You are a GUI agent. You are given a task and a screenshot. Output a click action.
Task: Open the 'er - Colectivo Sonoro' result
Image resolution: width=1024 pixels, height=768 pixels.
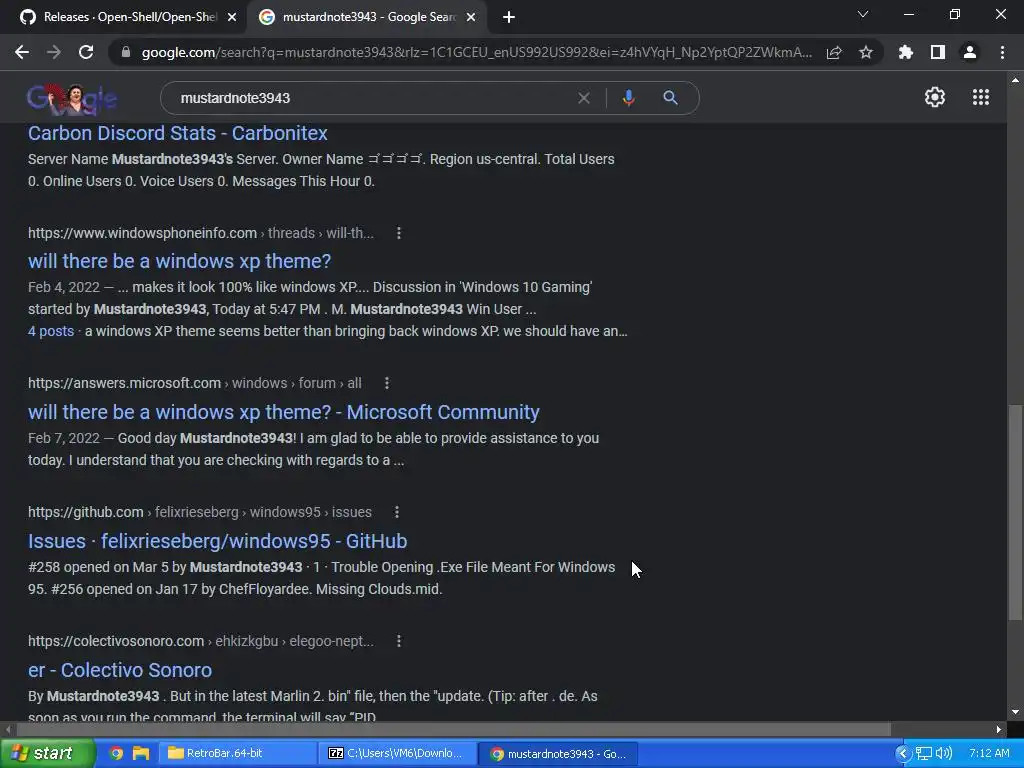click(120, 670)
